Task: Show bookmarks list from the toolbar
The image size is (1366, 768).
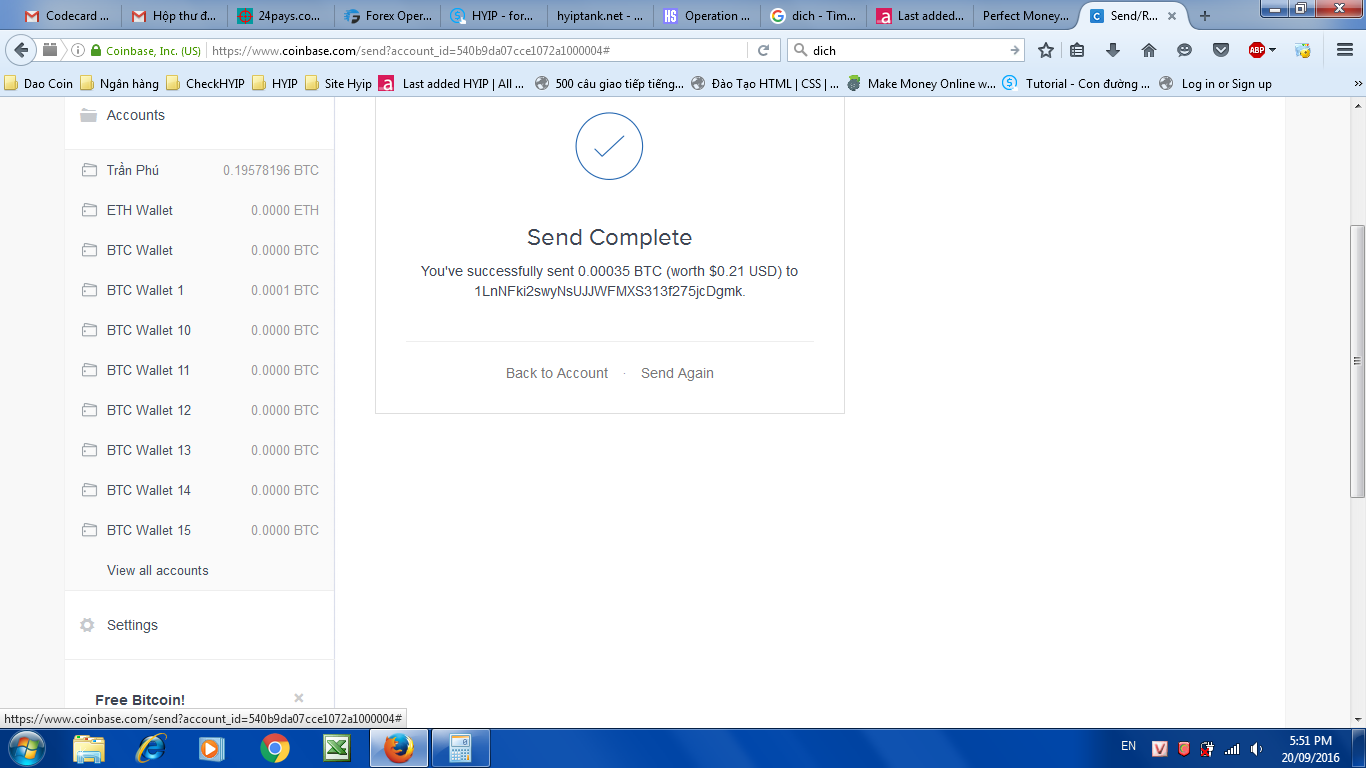Action: tap(1077, 50)
